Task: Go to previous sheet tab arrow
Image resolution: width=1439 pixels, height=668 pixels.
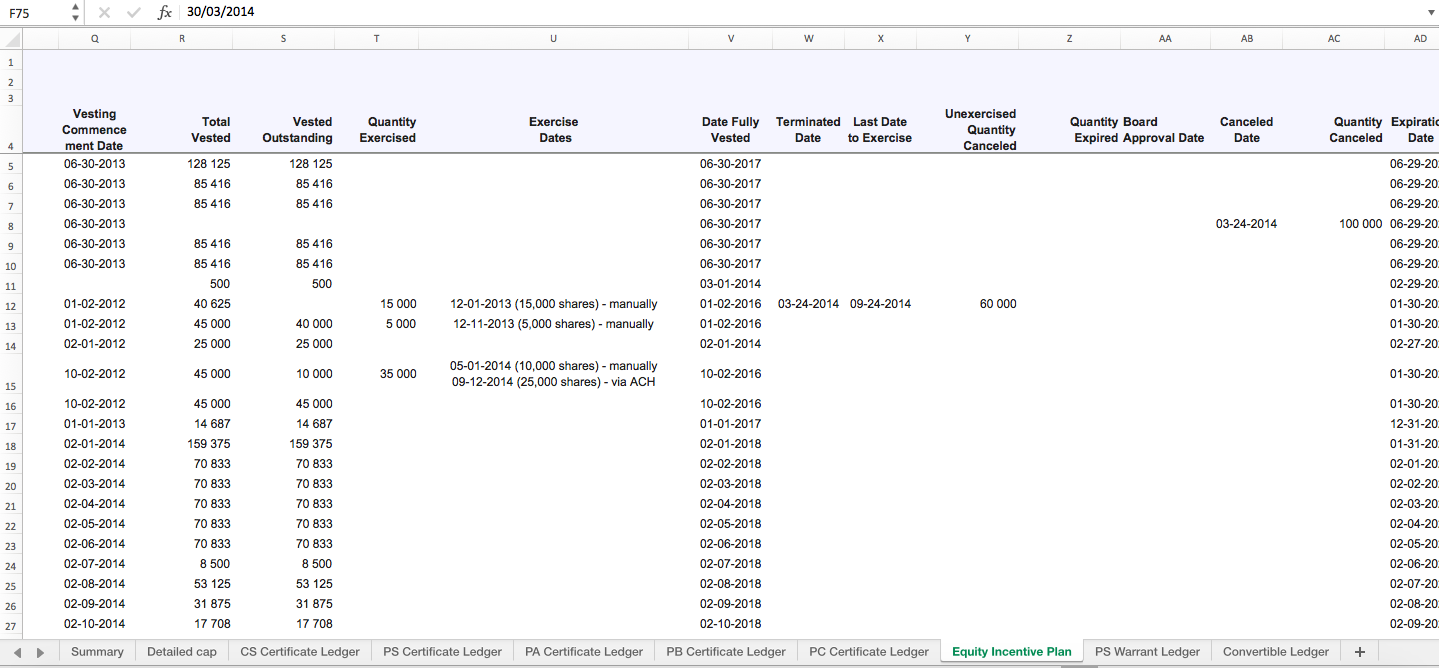Action: [17, 652]
